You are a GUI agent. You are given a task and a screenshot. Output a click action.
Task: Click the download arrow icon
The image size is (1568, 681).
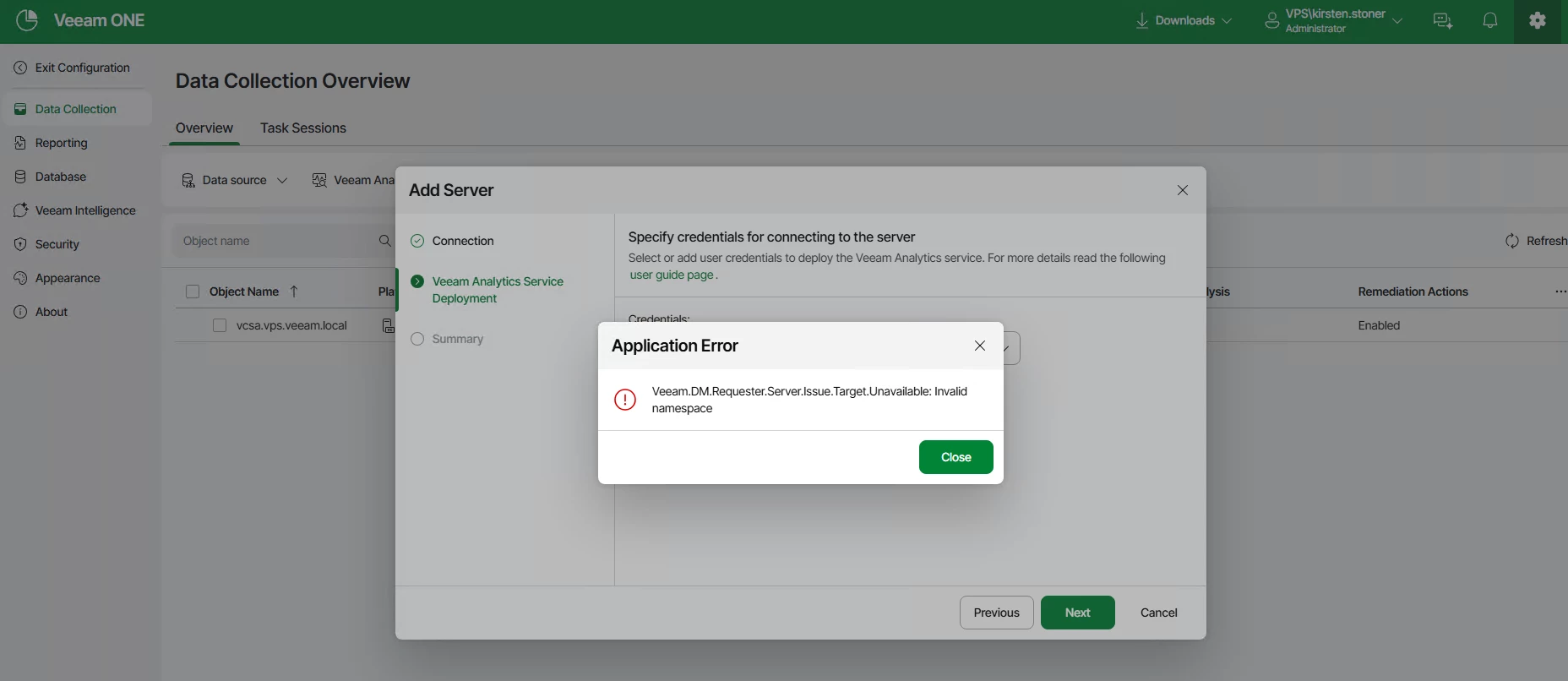click(x=1142, y=20)
